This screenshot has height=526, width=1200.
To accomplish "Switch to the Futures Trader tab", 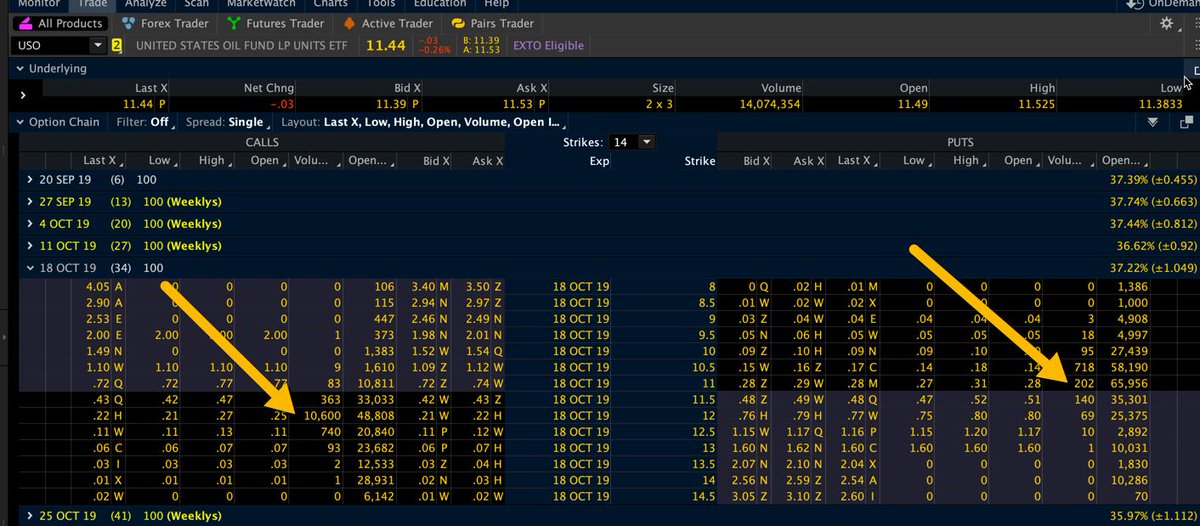I will (276, 23).
